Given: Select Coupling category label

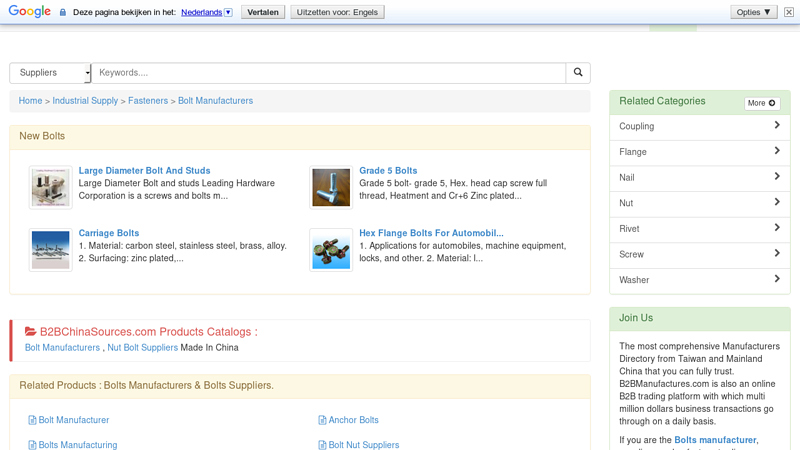Looking at the screenshot, I should tap(636, 127).
